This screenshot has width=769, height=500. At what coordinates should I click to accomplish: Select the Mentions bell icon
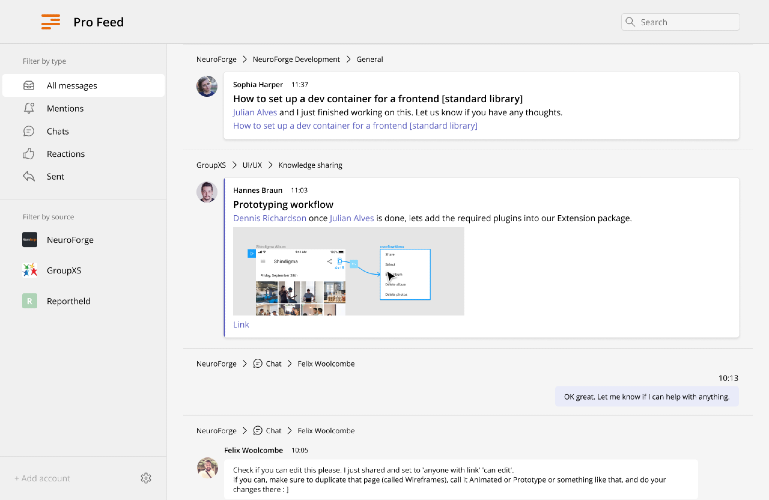click(29, 108)
